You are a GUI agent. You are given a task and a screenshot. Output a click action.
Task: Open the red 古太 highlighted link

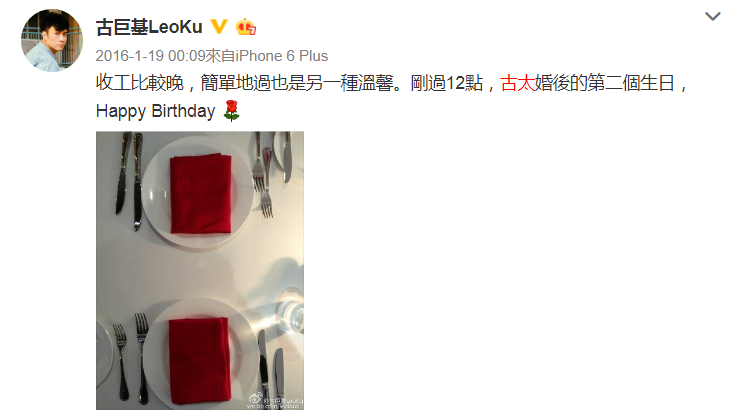pos(517,84)
